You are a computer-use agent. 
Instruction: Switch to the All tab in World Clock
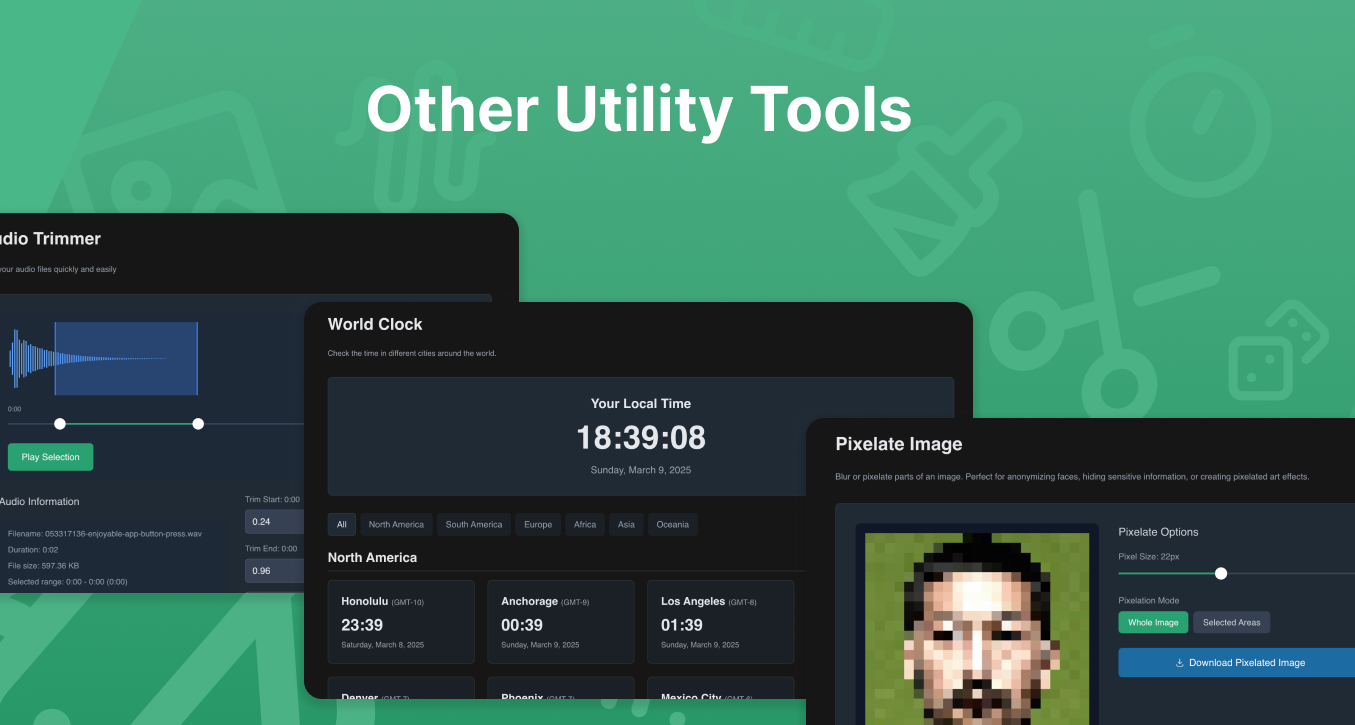point(341,524)
